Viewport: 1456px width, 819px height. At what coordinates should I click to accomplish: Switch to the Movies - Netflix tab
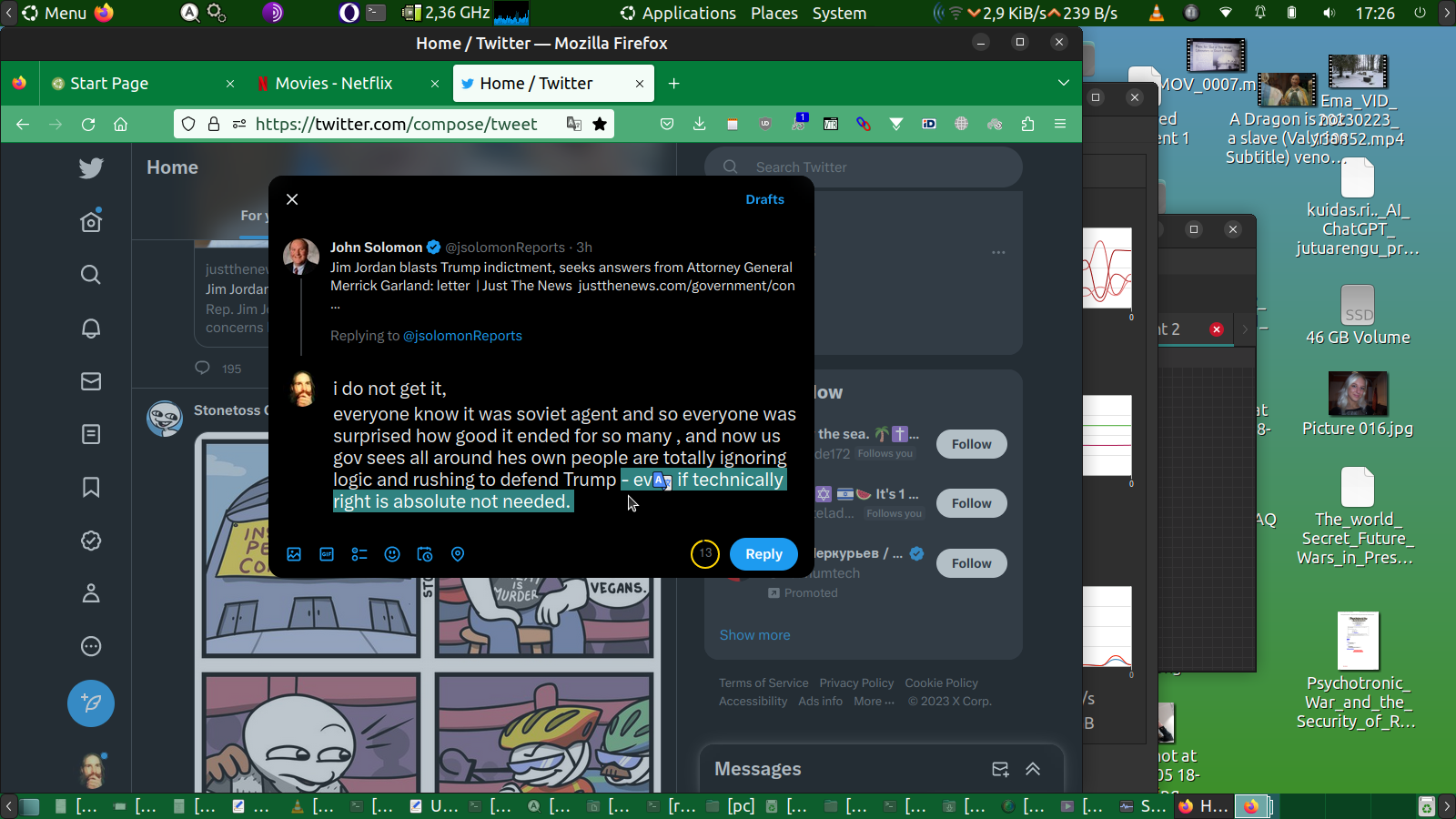pyautogui.click(x=348, y=83)
